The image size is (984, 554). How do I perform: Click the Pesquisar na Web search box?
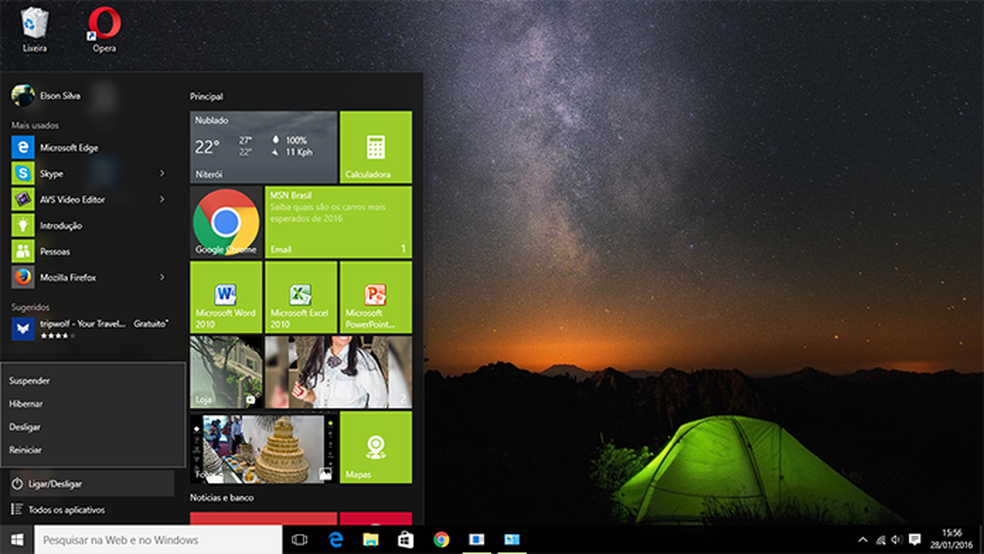158,540
